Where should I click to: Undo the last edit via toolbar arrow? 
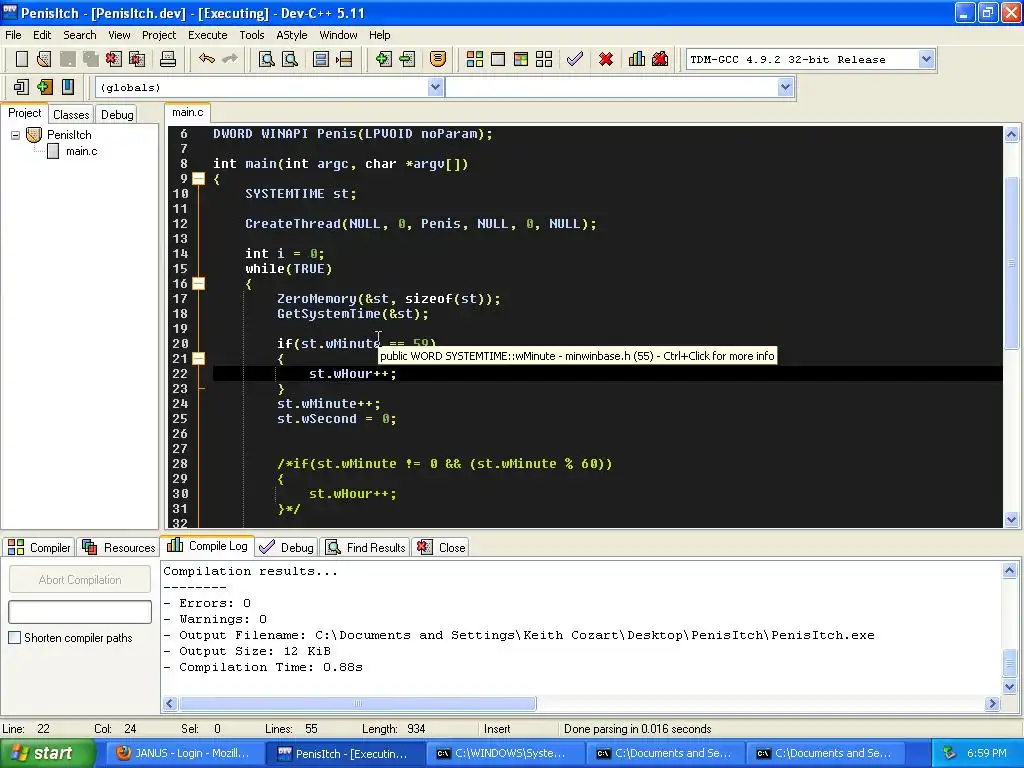point(207,59)
